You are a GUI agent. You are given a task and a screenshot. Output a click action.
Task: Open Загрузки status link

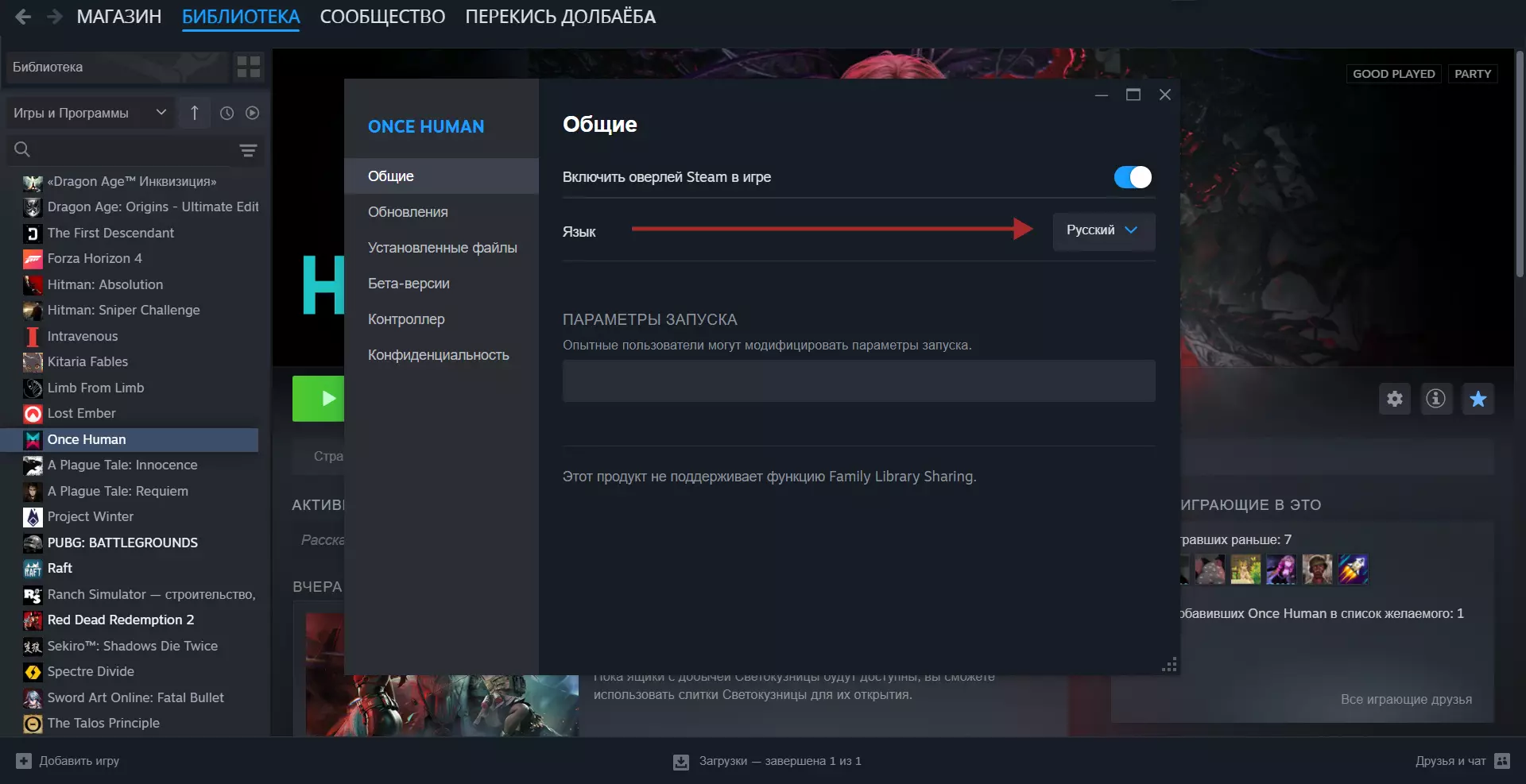pyautogui.click(x=780, y=761)
